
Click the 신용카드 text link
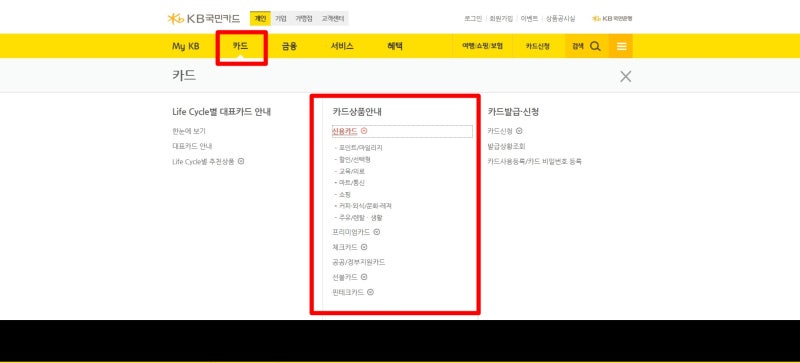pyautogui.click(x=345, y=131)
